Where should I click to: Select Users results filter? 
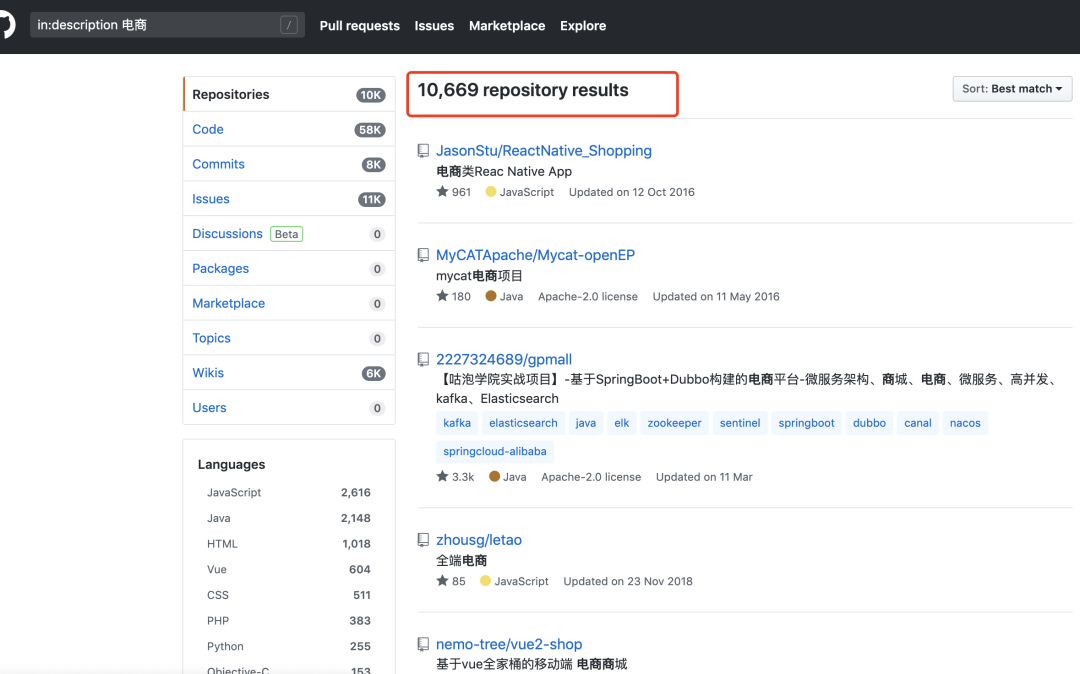coord(289,408)
